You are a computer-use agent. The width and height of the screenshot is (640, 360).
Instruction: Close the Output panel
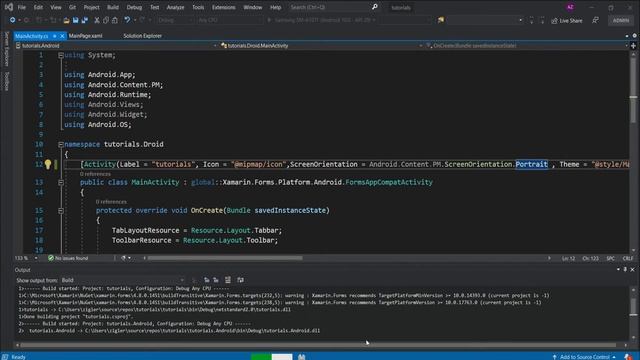click(632, 269)
